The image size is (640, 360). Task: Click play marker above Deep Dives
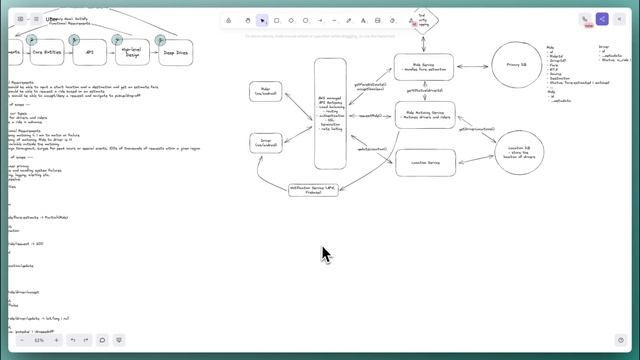coord(160,40)
